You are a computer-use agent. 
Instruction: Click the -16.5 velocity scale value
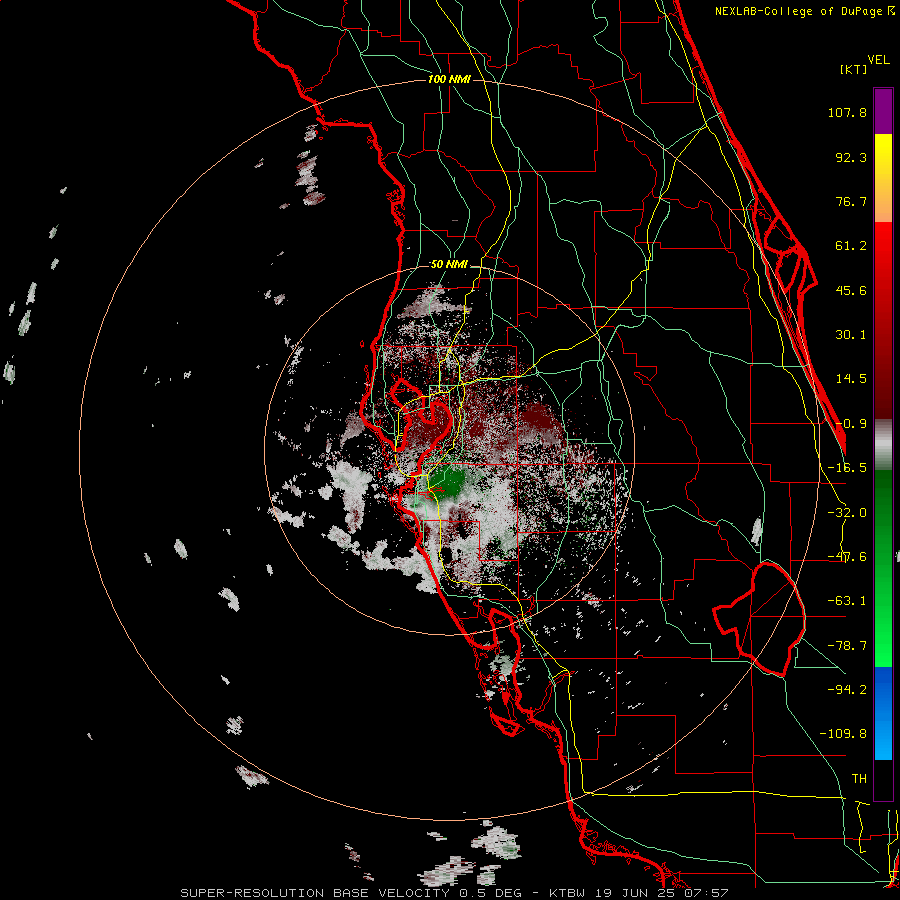[x=847, y=468]
